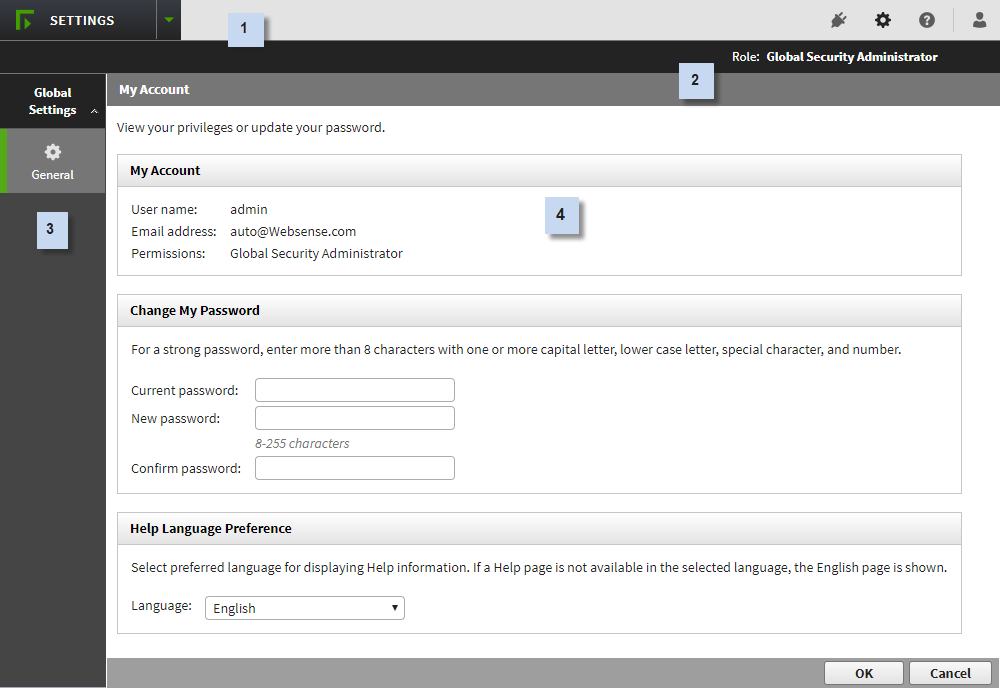
Task: Click the email auto@Websense.com
Action: pyautogui.click(x=293, y=232)
